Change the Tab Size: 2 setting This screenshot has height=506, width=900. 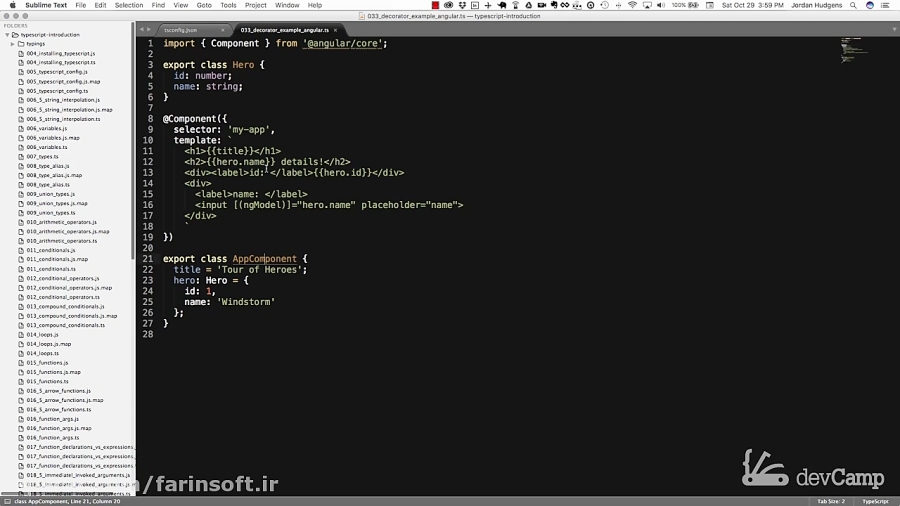(x=831, y=501)
